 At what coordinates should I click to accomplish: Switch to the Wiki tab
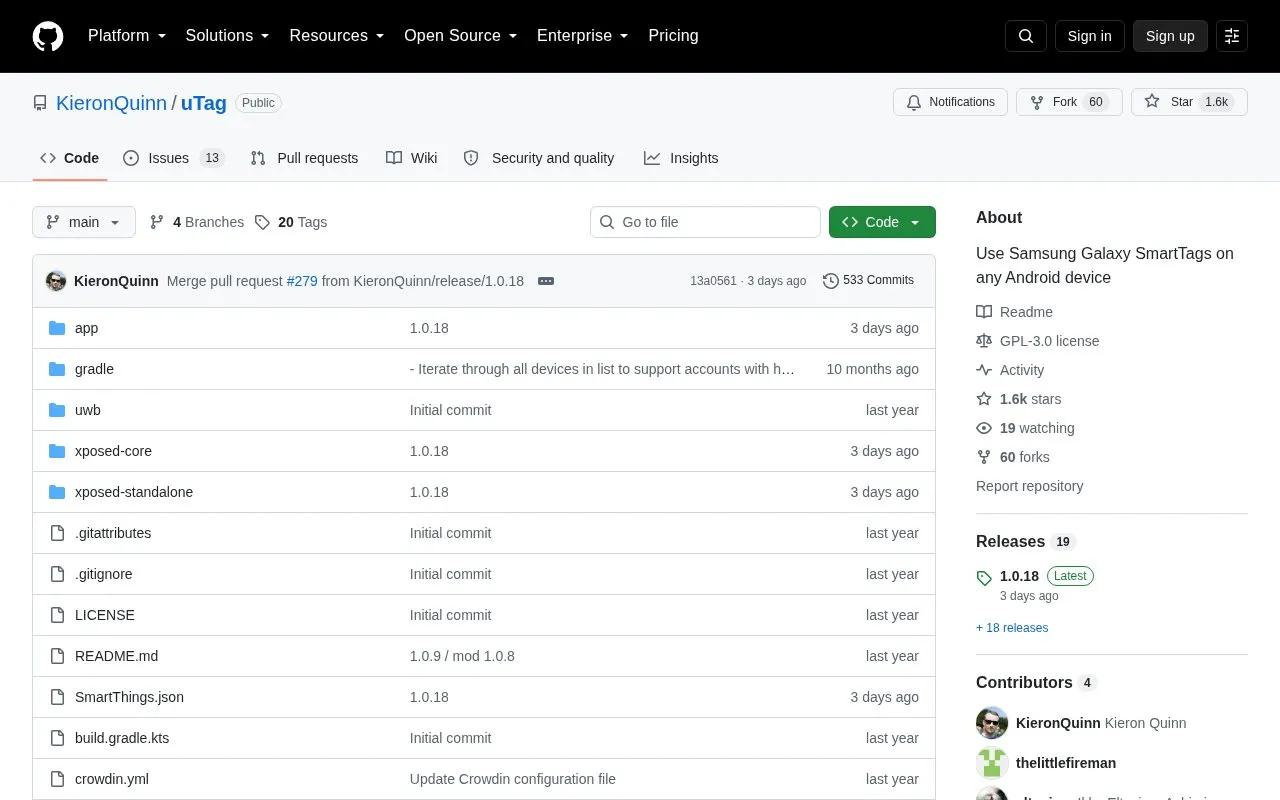pyautogui.click(x=412, y=158)
